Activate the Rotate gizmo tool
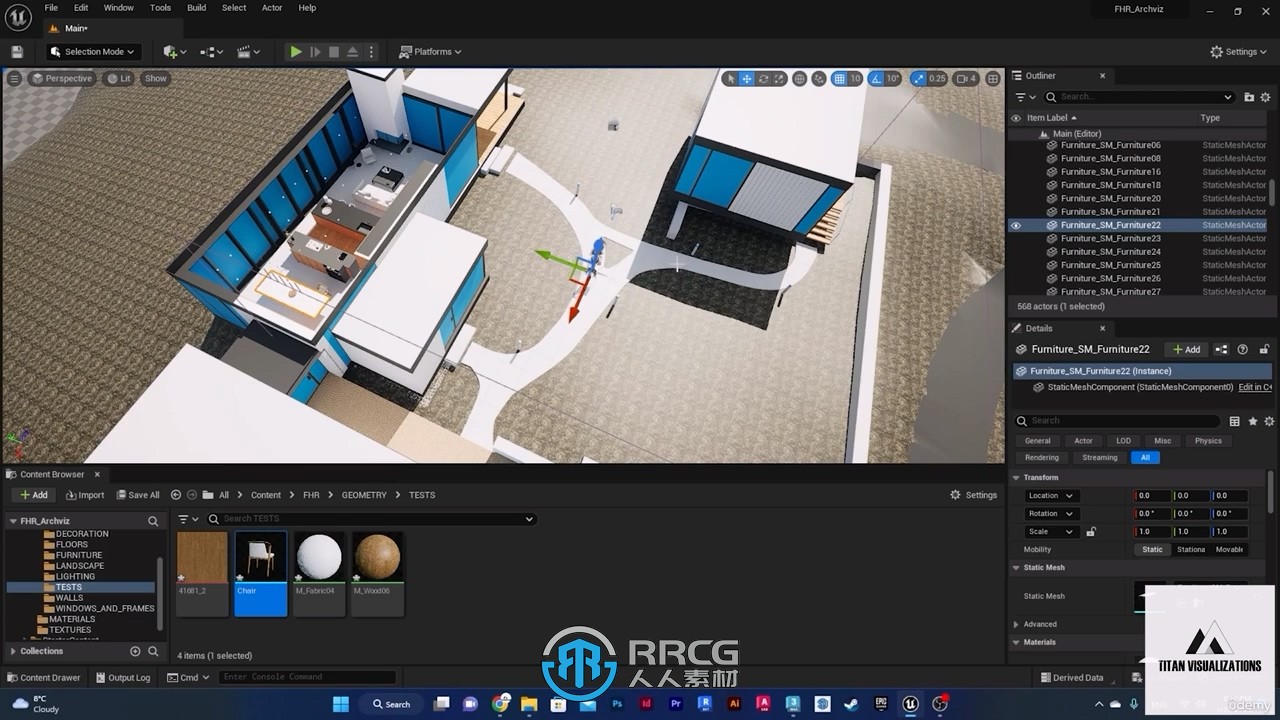Screen dimensions: 1280x720 click(763, 78)
